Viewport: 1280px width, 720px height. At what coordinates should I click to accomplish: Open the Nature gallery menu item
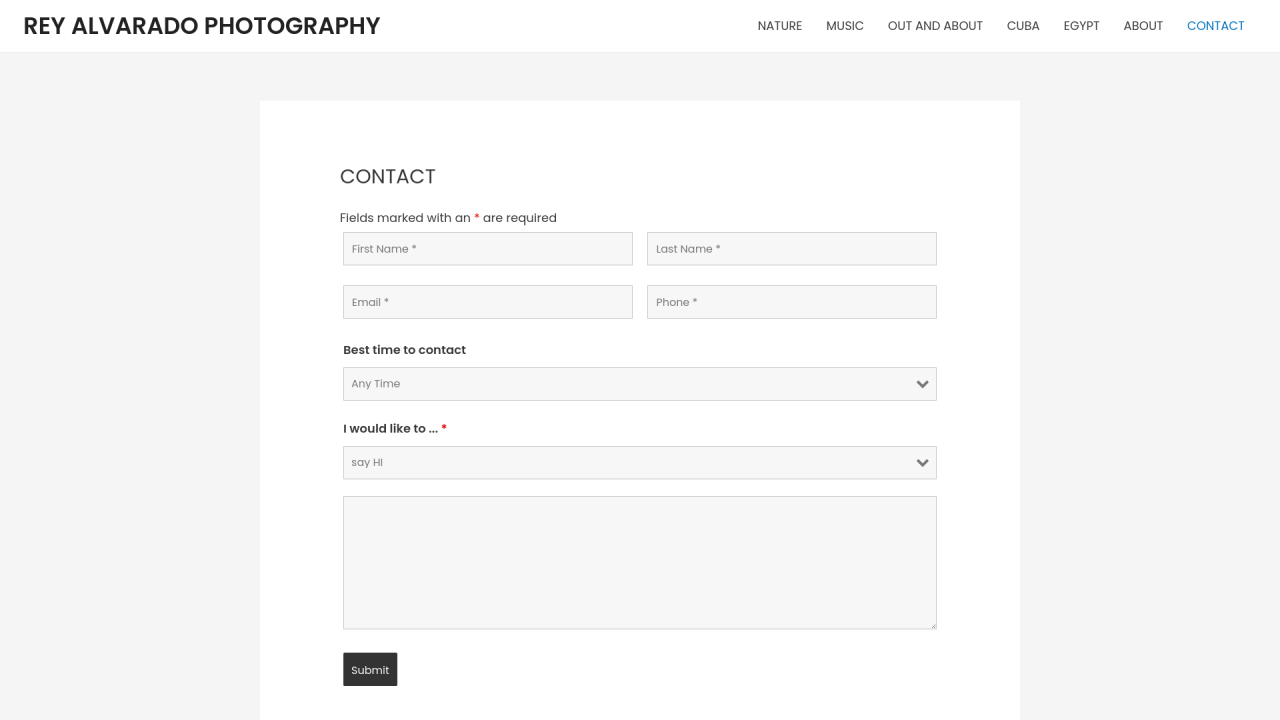[780, 26]
